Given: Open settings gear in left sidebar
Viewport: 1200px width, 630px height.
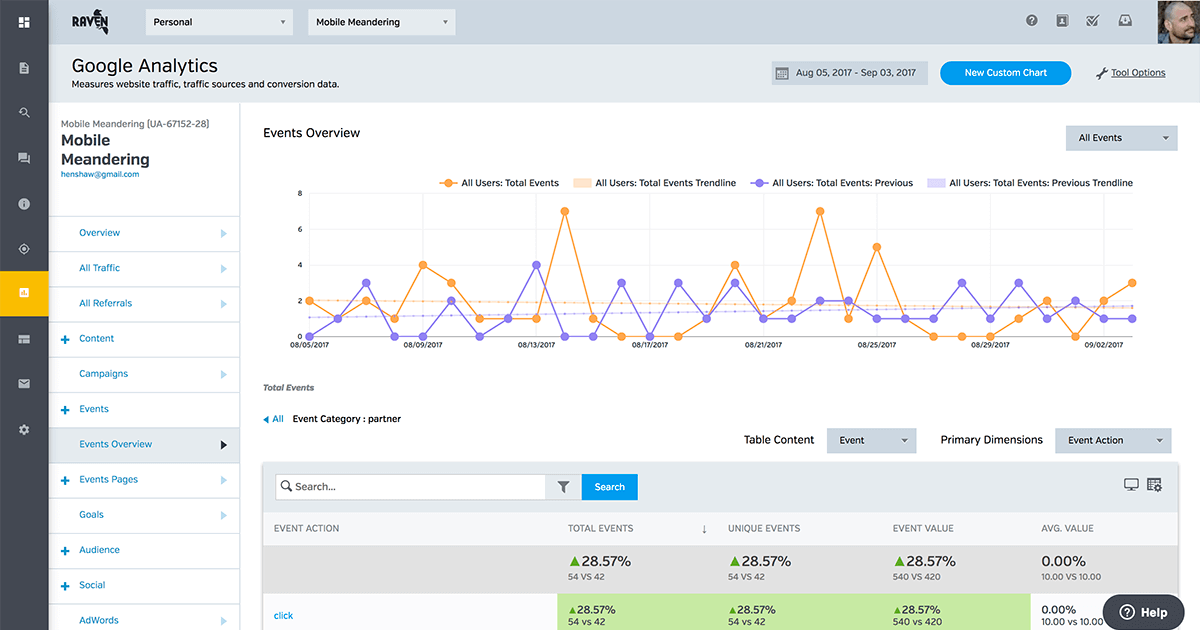Looking at the screenshot, I should pos(24,429).
